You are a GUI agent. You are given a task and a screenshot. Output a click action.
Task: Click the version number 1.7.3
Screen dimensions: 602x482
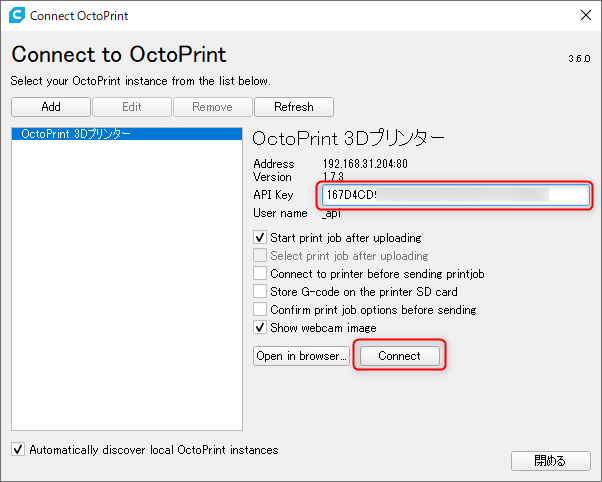(333, 177)
